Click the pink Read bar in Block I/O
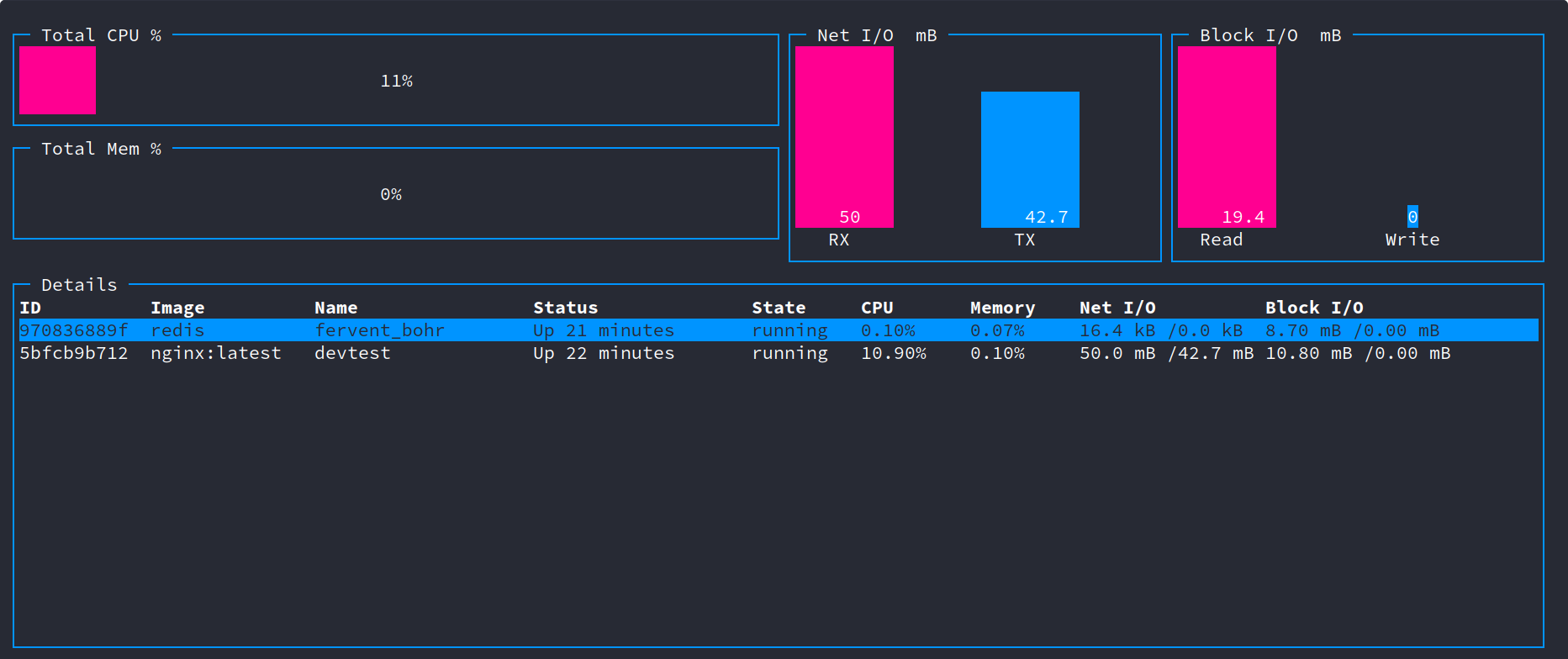The image size is (1568, 659). (x=1227, y=137)
